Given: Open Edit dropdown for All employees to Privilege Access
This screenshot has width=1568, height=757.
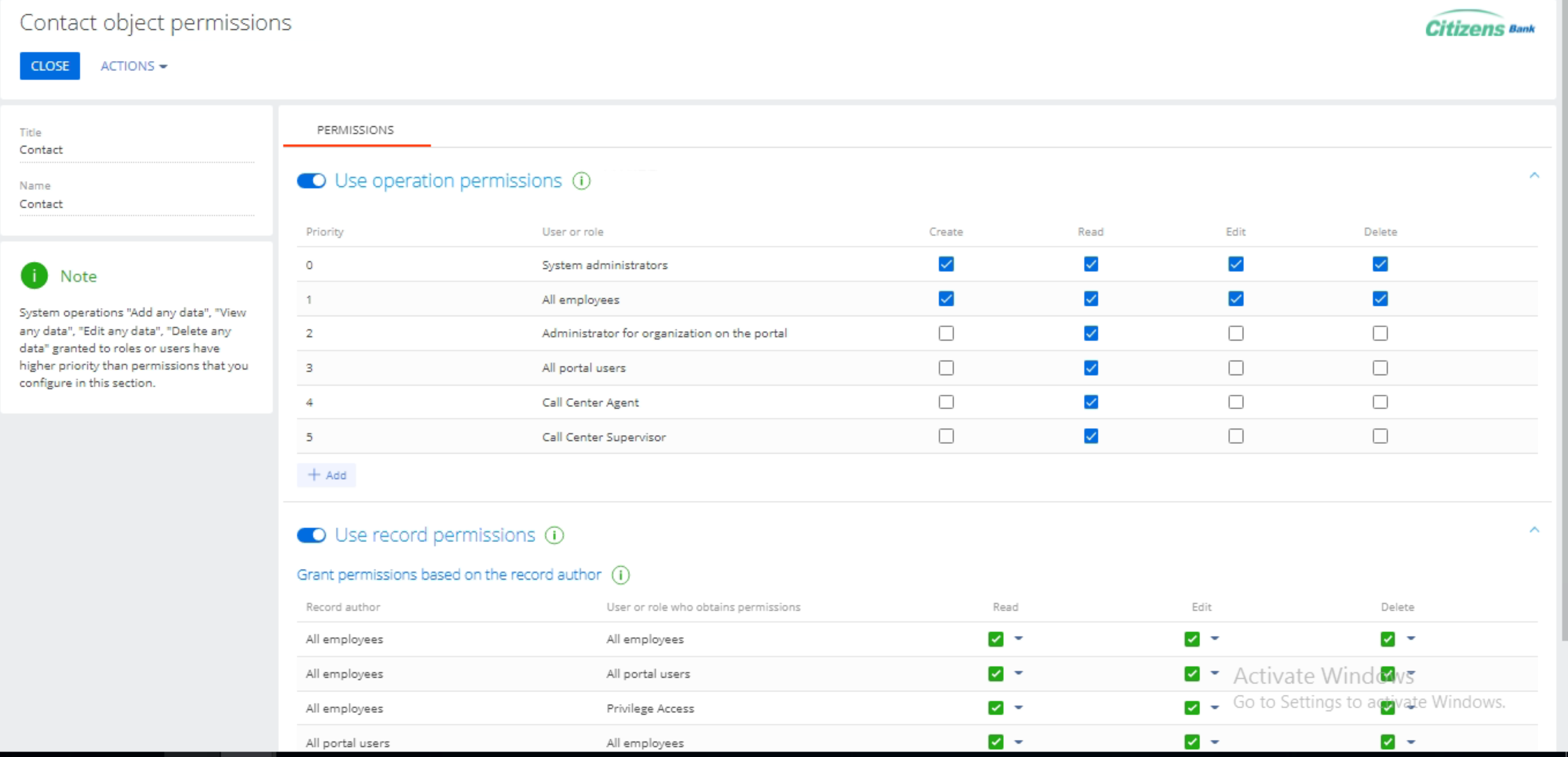Looking at the screenshot, I should pyautogui.click(x=1215, y=708).
